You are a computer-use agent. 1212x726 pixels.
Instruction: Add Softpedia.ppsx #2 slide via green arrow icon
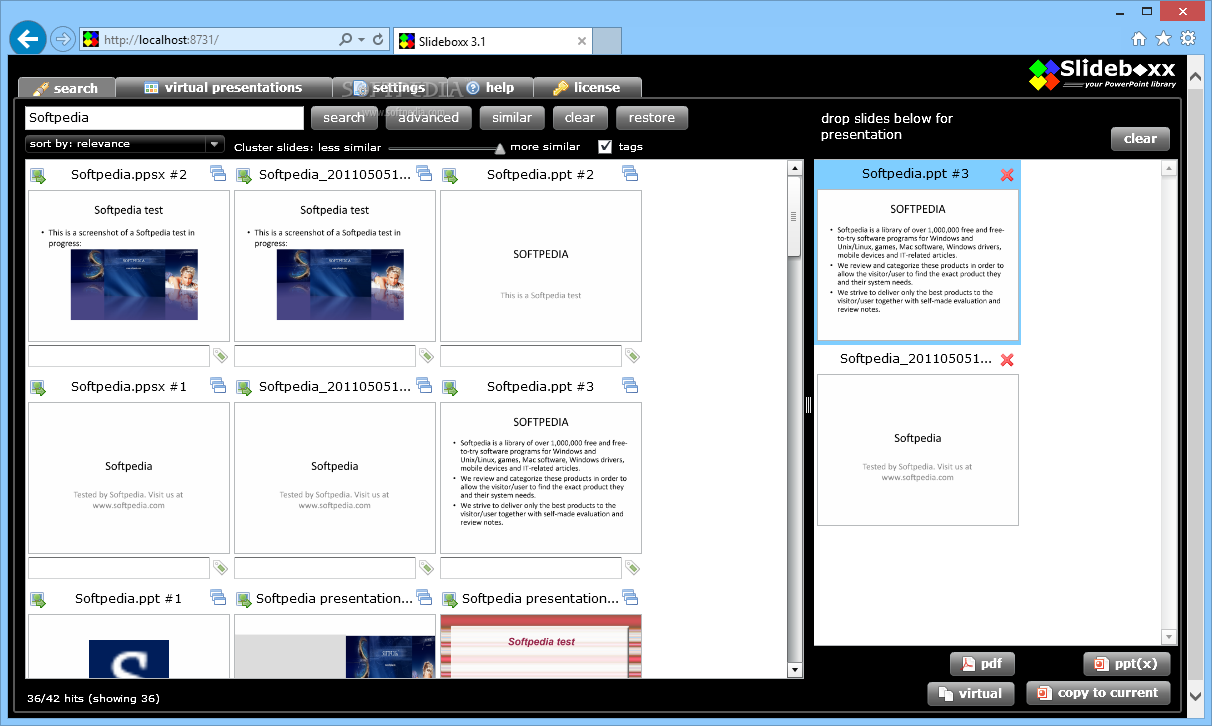(x=38, y=176)
